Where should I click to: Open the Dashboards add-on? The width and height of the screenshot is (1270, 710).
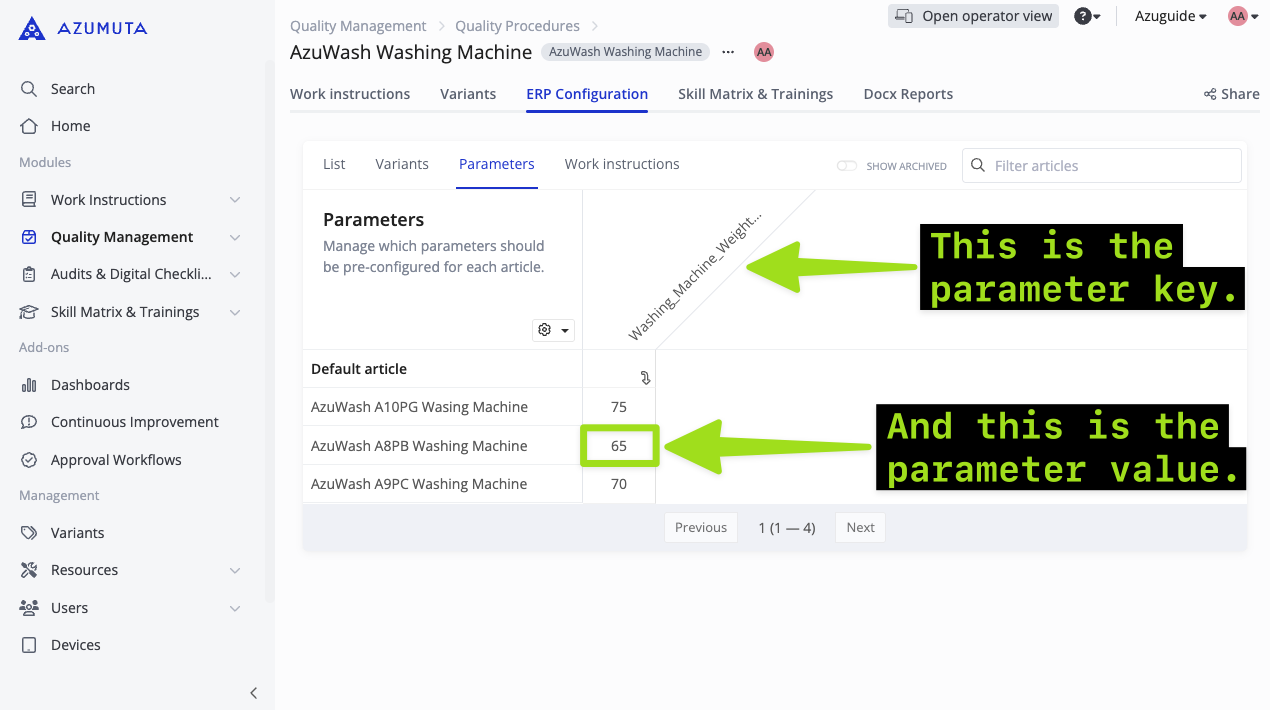point(89,384)
